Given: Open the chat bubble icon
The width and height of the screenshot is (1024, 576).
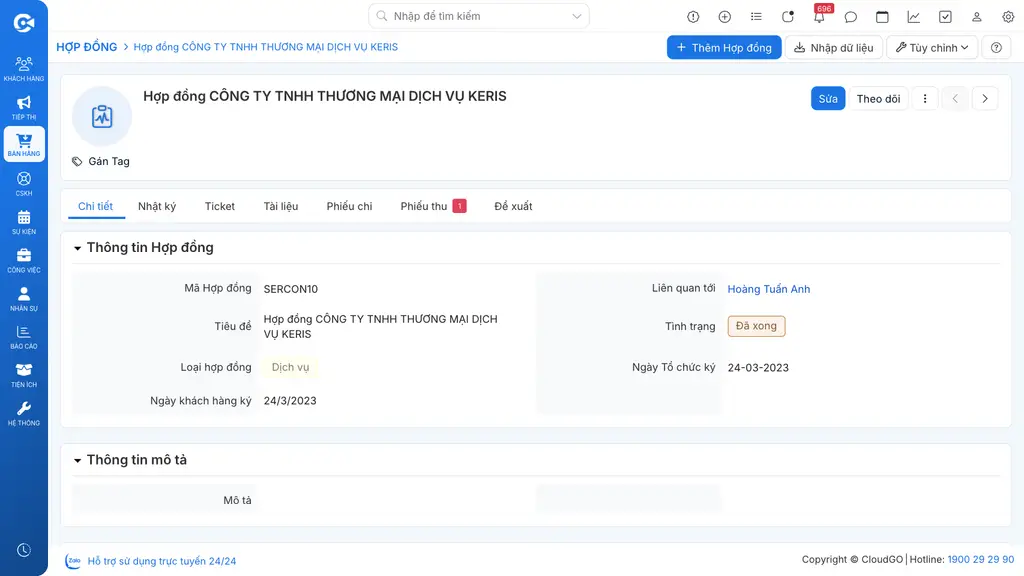Looking at the screenshot, I should click(850, 17).
